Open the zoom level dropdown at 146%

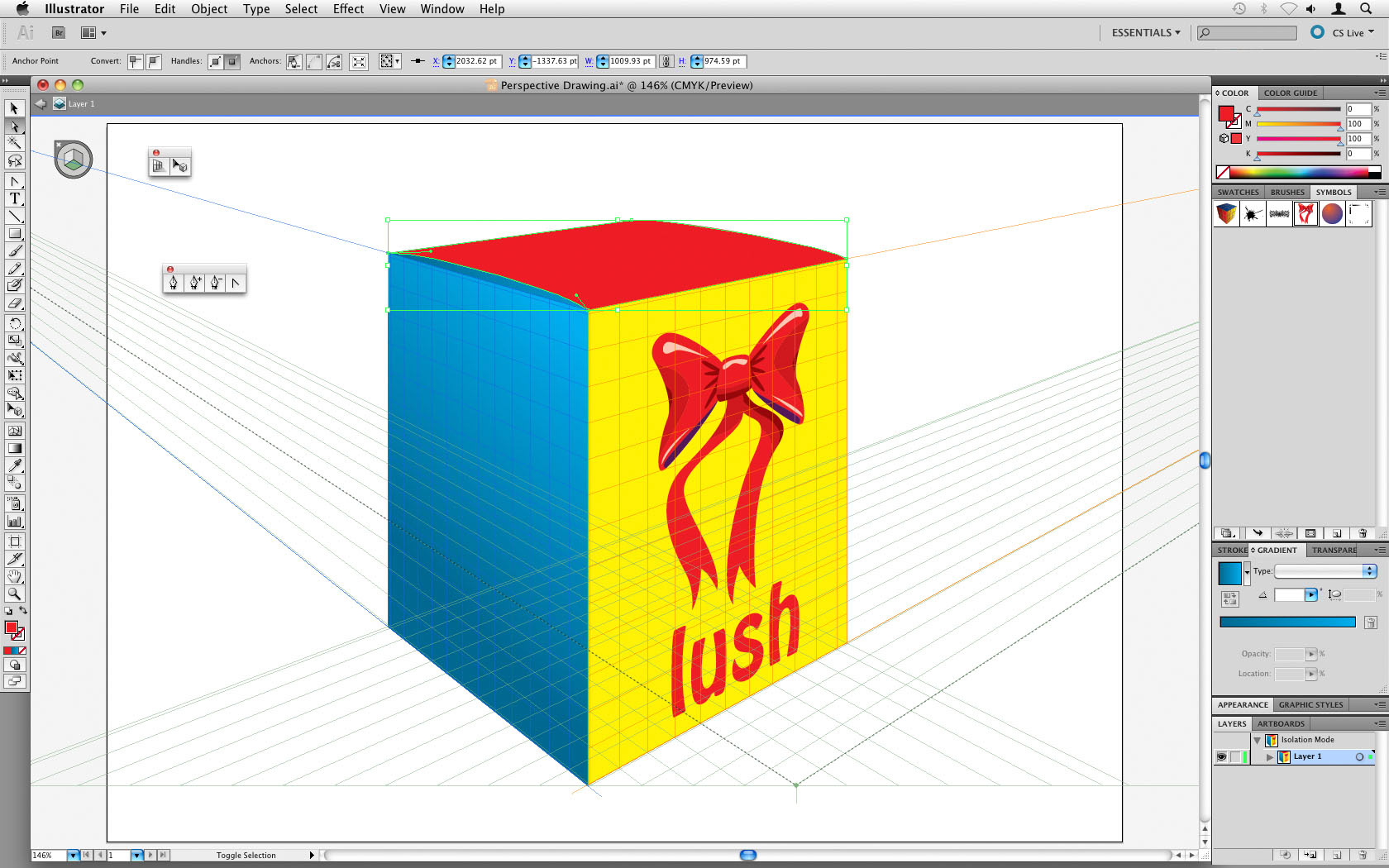pos(73,855)
